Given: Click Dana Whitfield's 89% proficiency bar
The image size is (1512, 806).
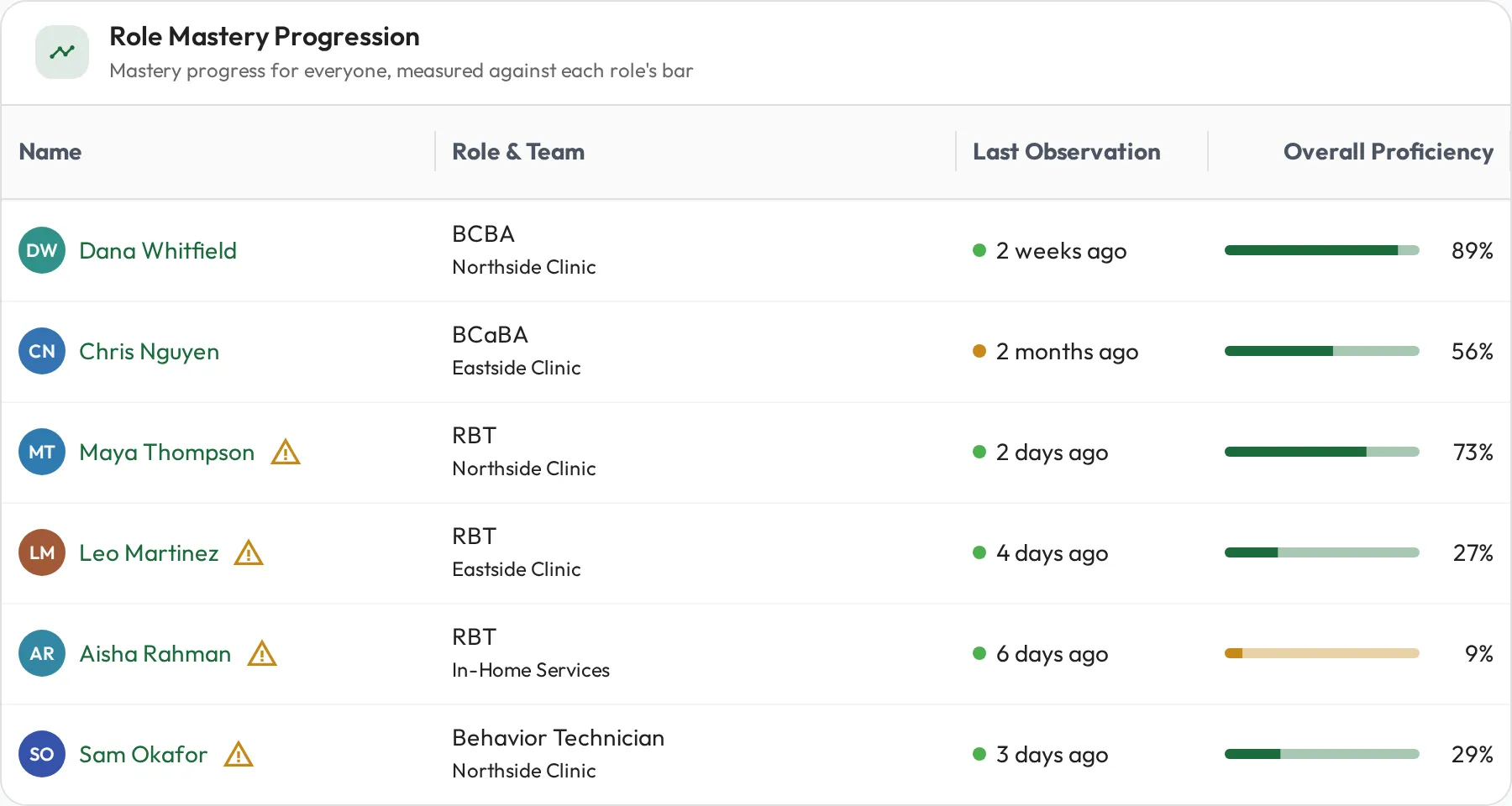Looking at the screenshot, I should (x=1322, y=250).
